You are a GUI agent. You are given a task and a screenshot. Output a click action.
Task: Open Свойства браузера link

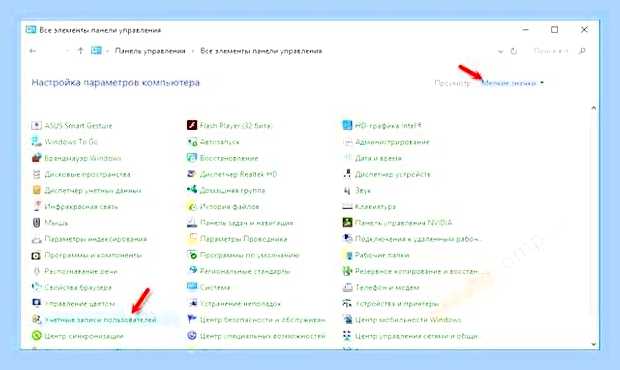click(x=78, y=287)
